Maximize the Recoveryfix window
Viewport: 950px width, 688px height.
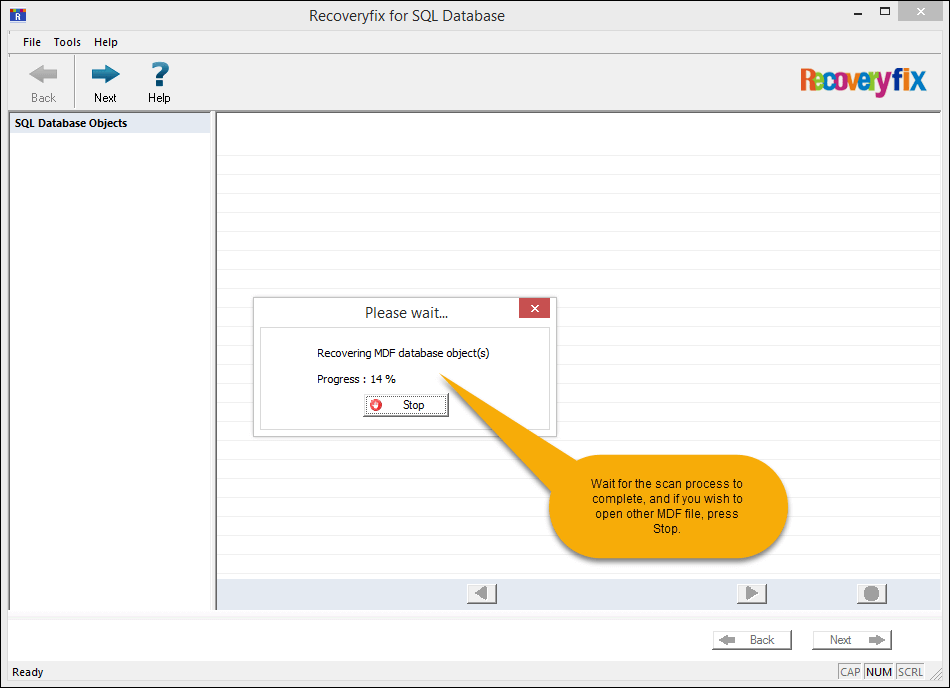[x=885, y=12]
